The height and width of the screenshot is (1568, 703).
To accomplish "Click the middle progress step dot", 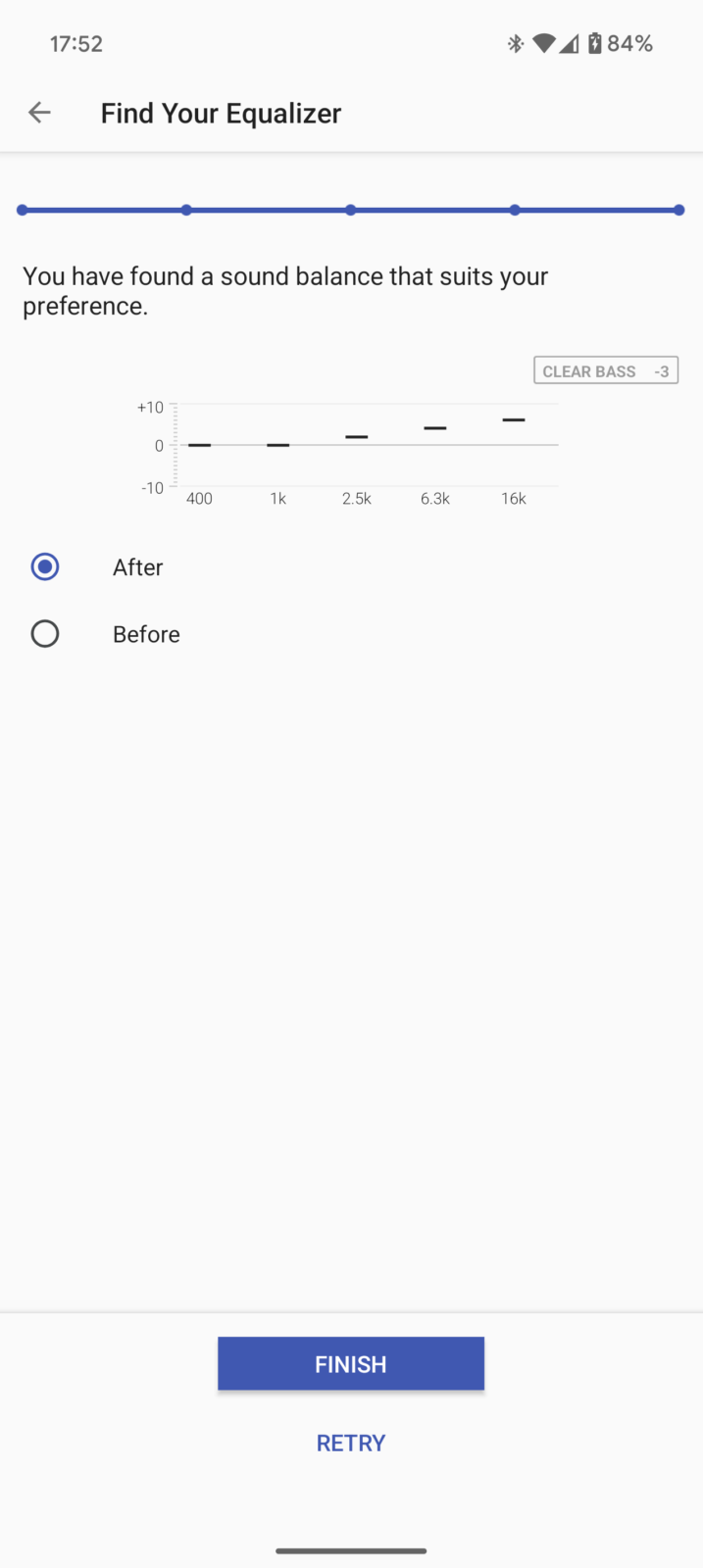I will tap(351, 210).
